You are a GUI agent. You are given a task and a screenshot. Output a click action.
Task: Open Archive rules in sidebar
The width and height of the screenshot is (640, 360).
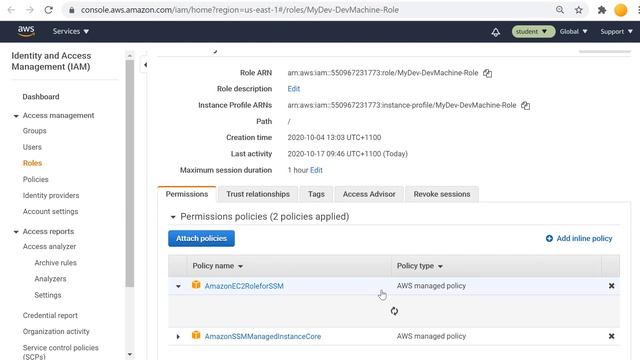(56, 263)
